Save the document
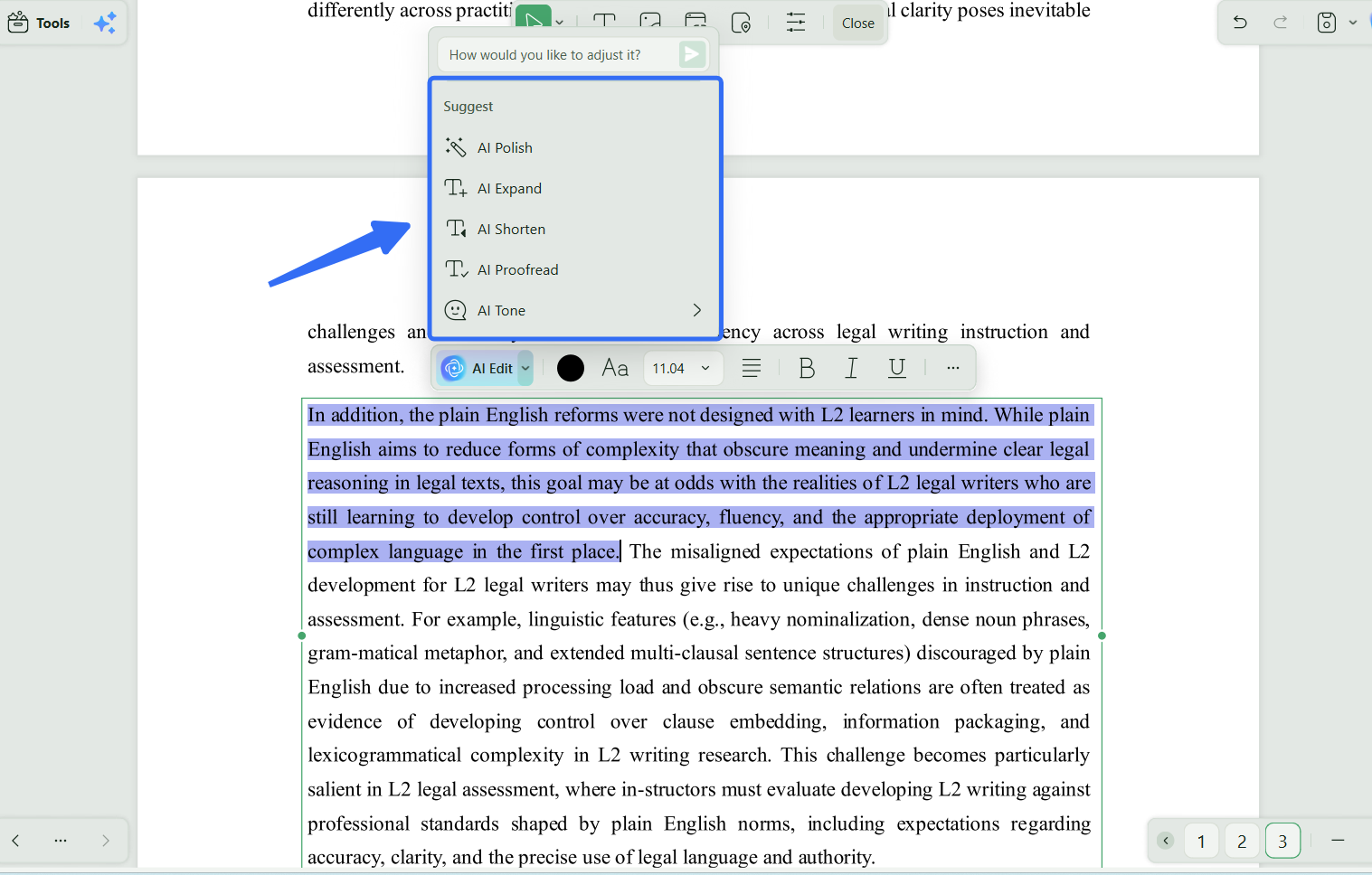This screenshot has width=1372, height=875. [x=1326, y=23]
